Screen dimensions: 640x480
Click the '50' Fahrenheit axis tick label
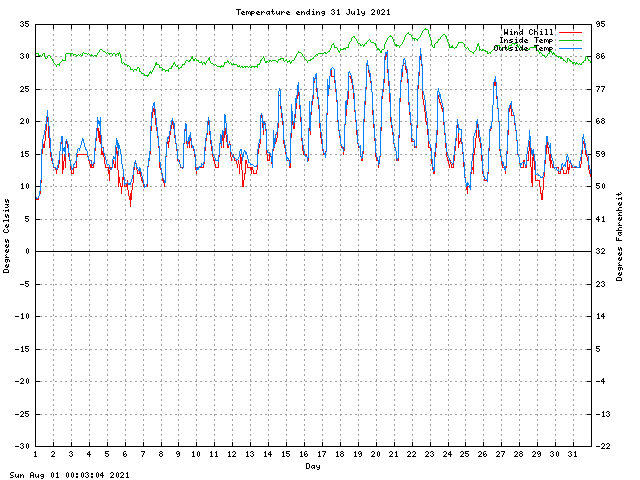[600, 187]
